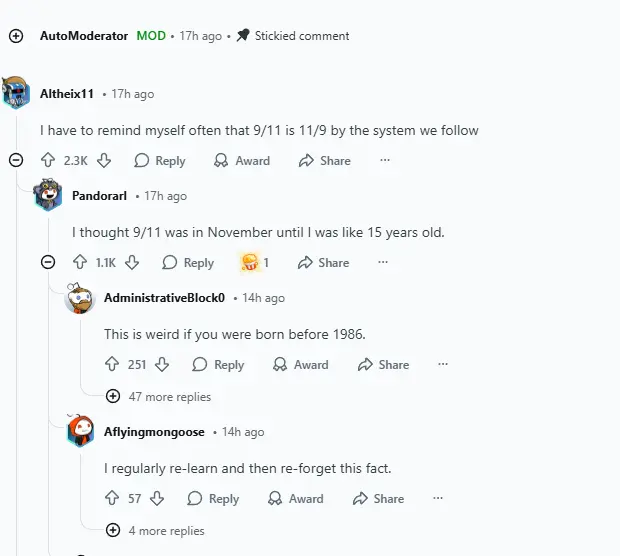Open Altheix11's user avatar

16,94
